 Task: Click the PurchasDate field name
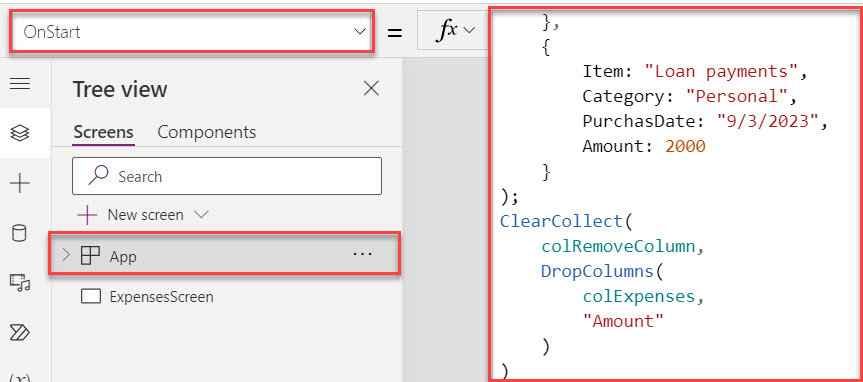coord(639,121)
